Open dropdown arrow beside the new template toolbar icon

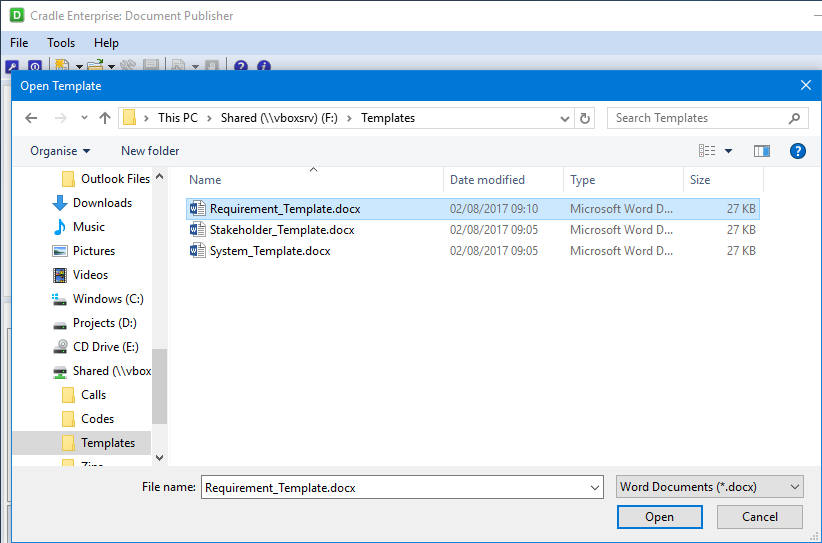[x=79, y=67]
